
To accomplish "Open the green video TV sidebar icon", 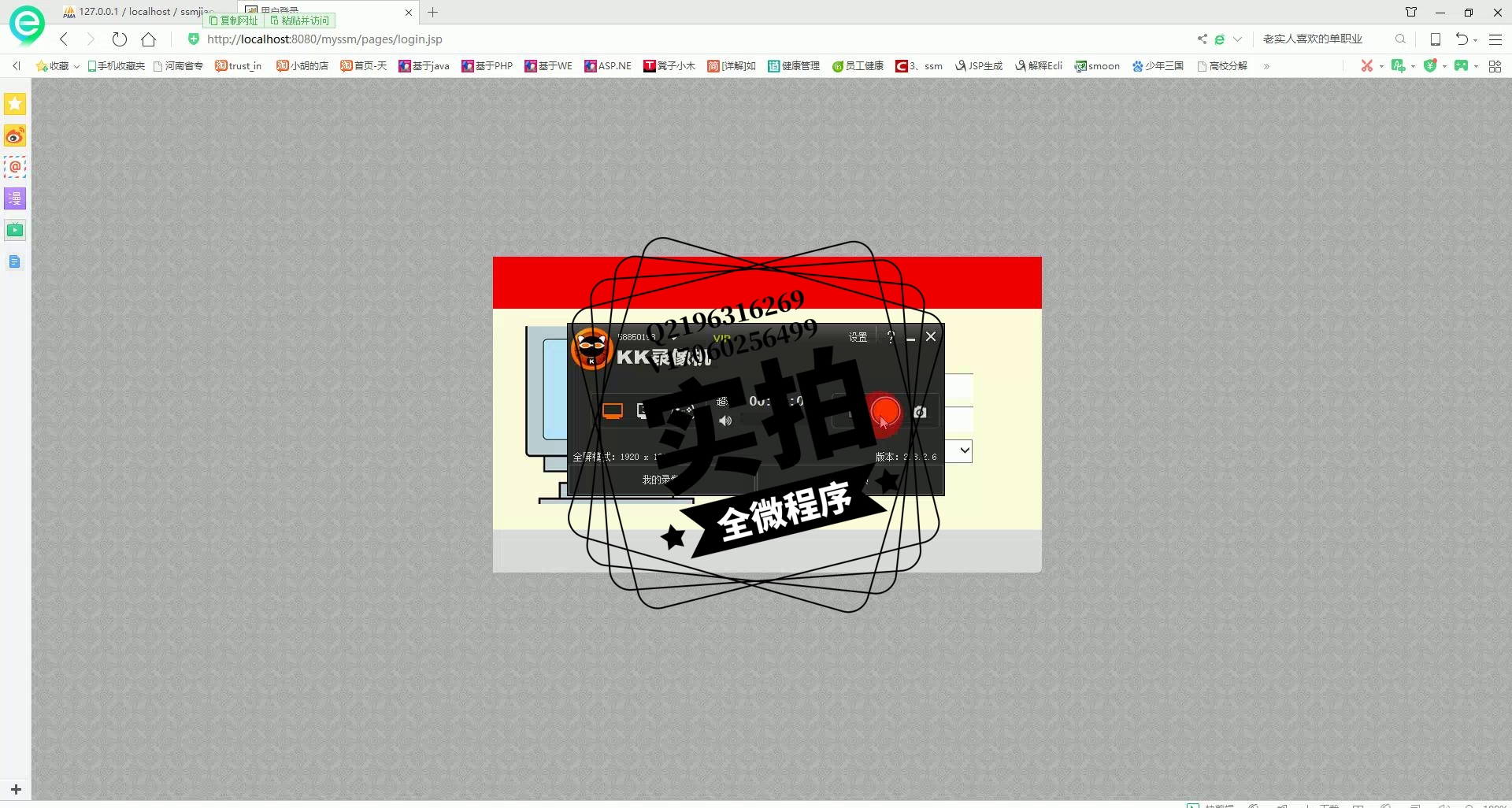I will [15, 230].
